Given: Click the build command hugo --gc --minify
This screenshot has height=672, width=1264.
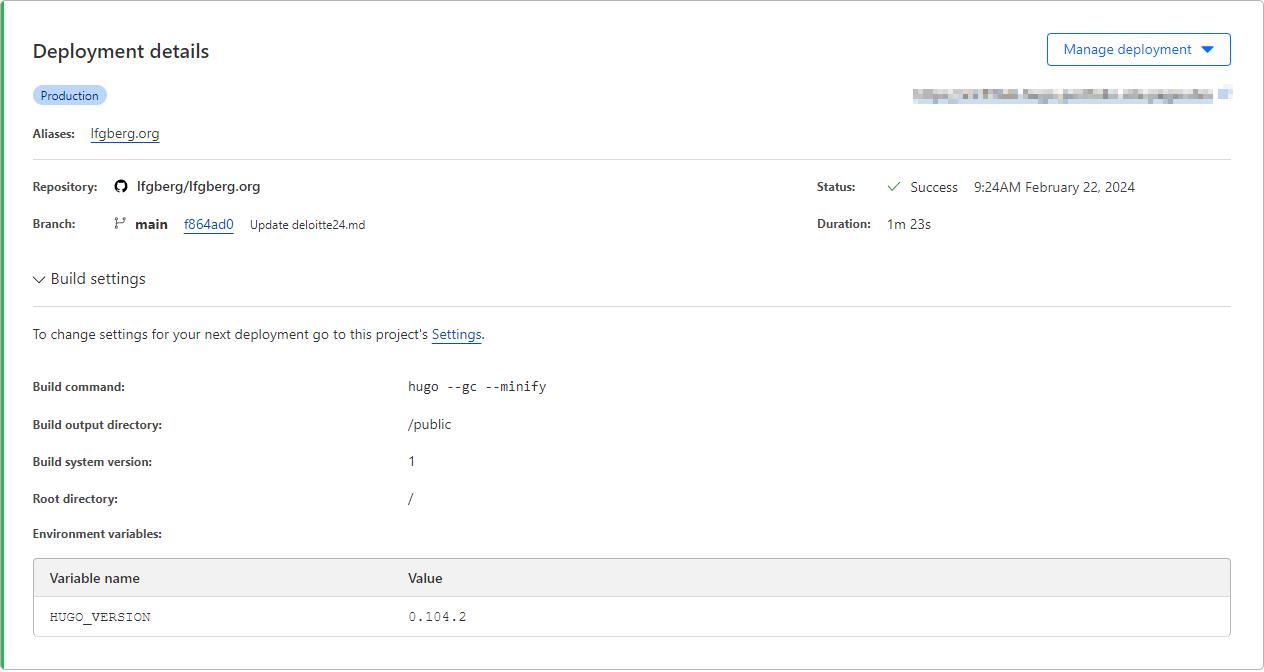Looking at the screenshot, I should tap(477, 386).
